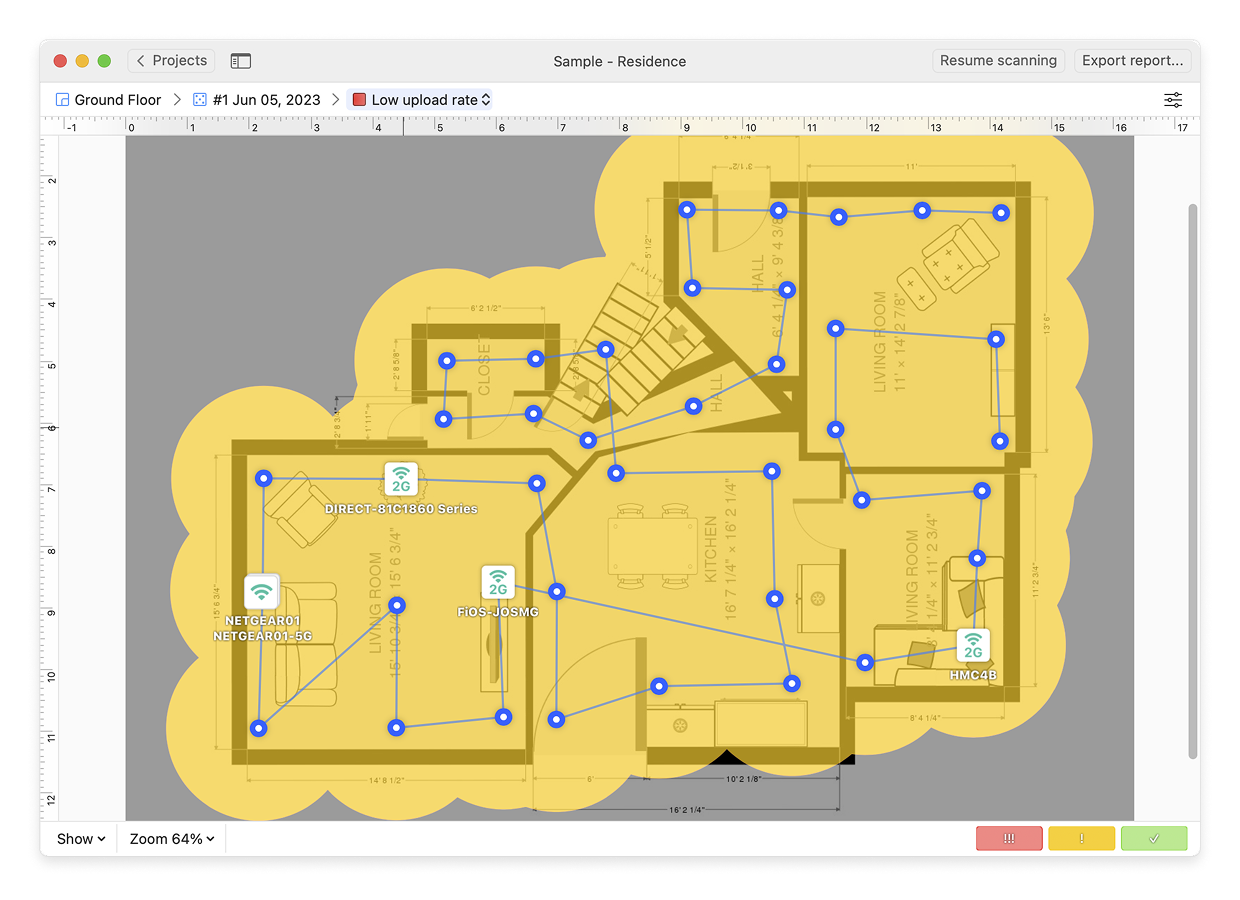Click the Ground Floor plan icon
The width and height of the screenshot is (1240, 900).
pyautogui.click(x=62, y=100)
